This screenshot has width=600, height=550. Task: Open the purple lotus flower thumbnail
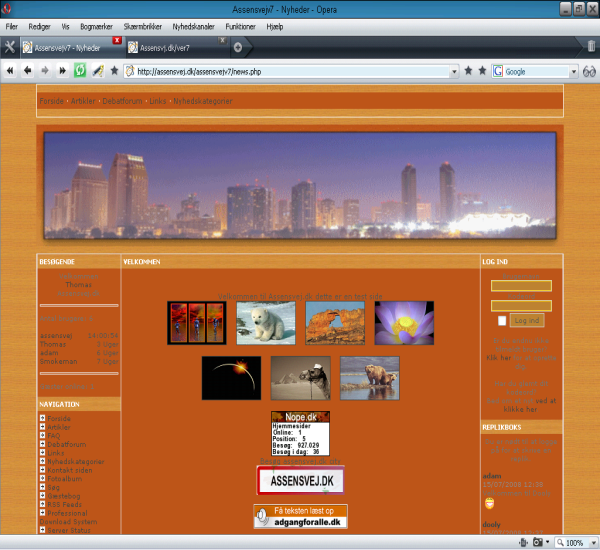[x=404, y=323]
